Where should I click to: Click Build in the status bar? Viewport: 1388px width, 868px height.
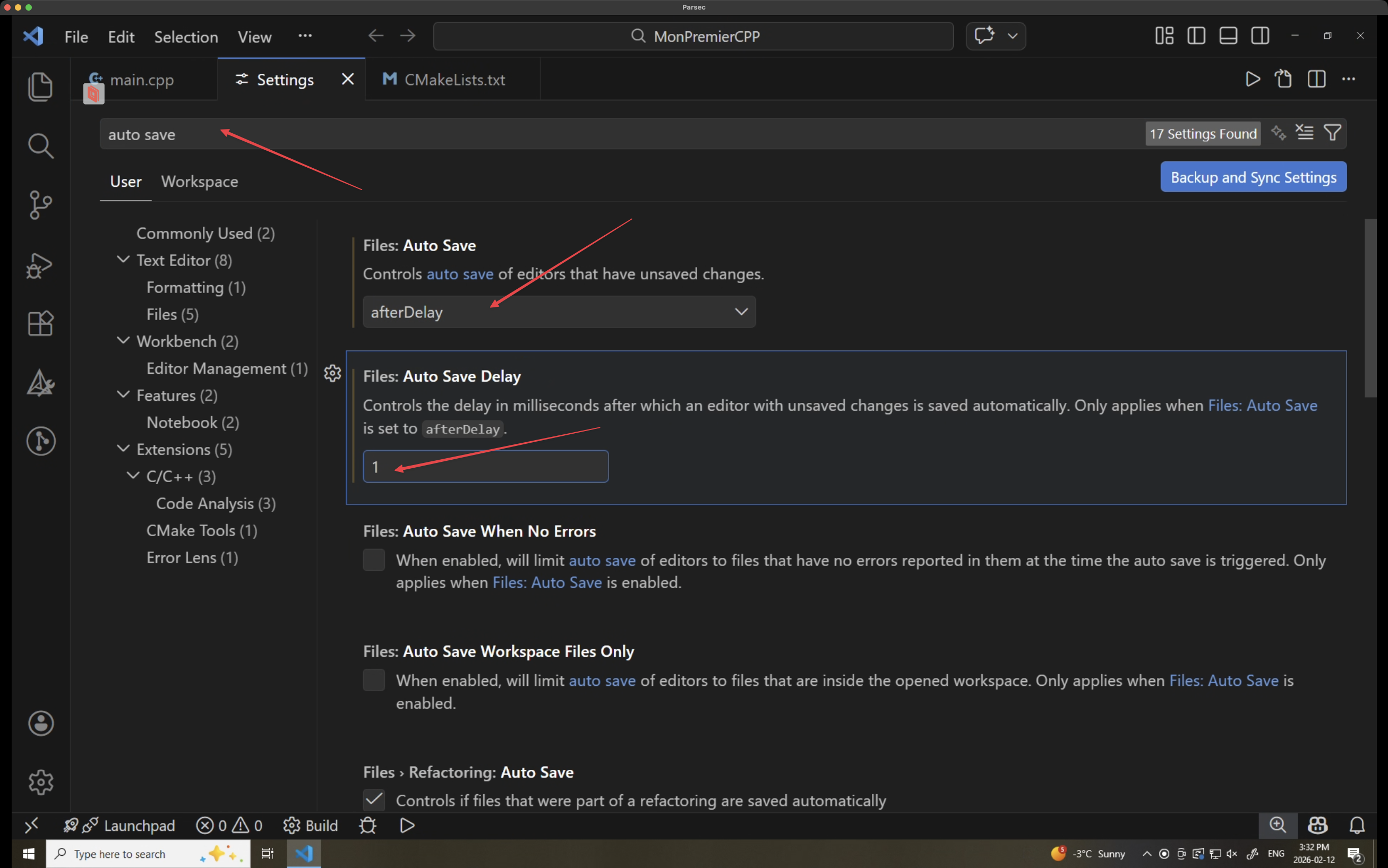(311, 826)
